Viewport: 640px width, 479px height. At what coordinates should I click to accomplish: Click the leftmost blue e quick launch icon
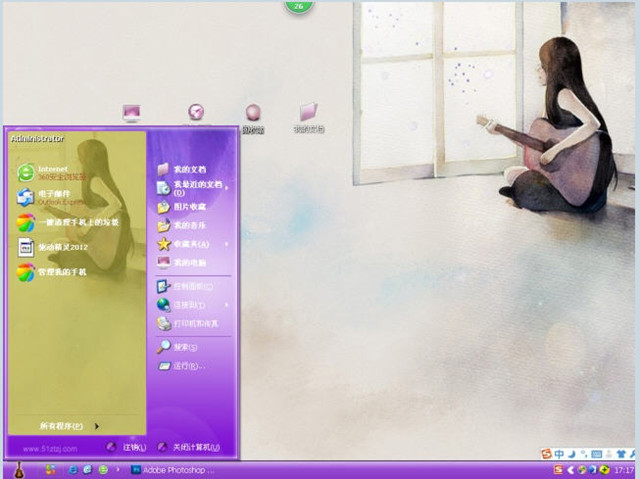[x=73, y=470]
